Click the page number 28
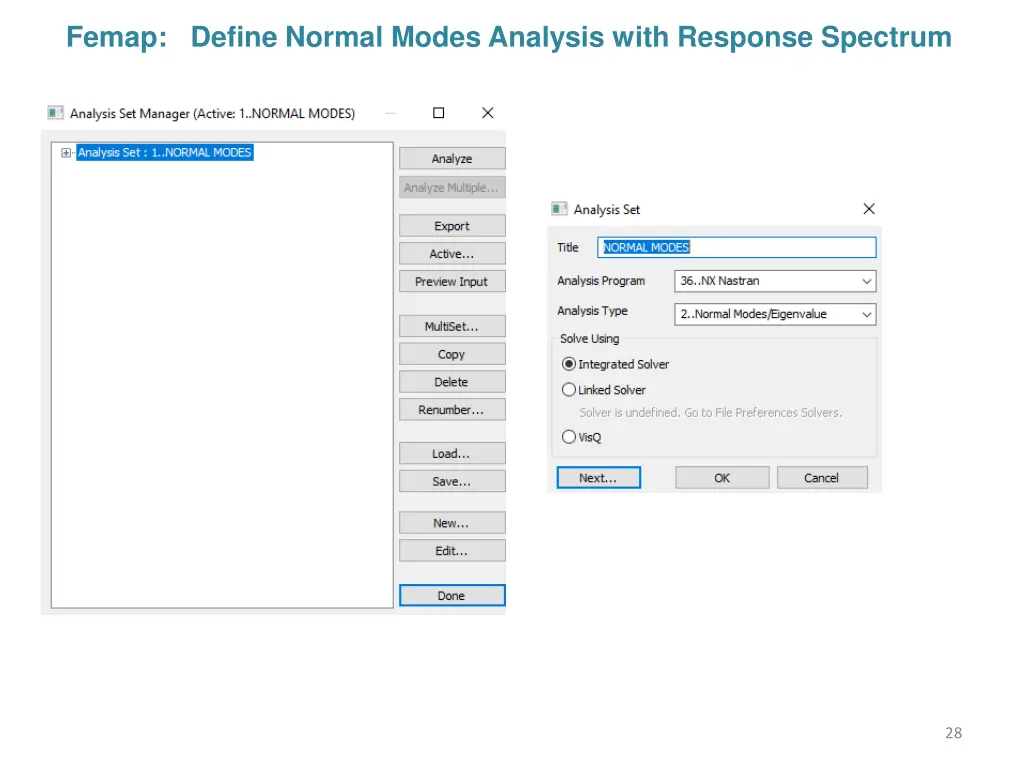Screen dimensions: 1024x768 coord(953,733)
